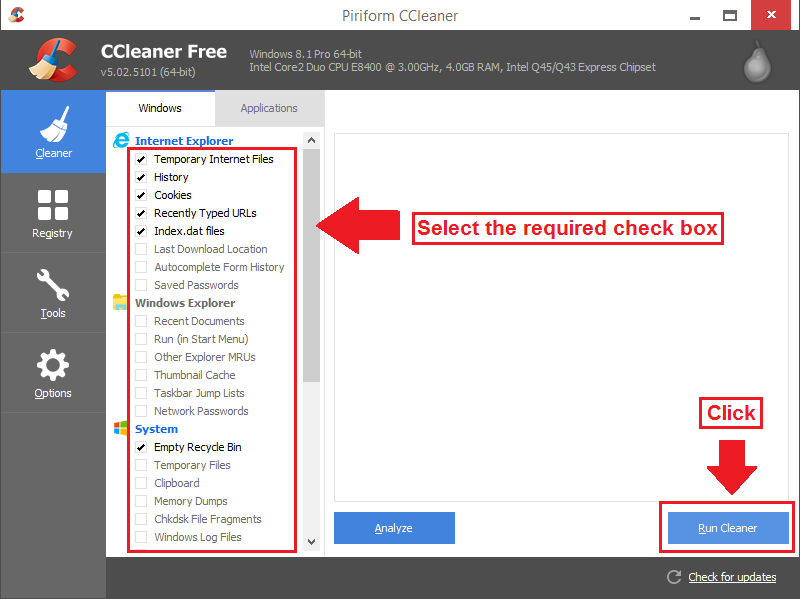The image size is (800, 599).
Task: Enable Taskbar Jump Lists checkbox
Action: (141, 393)
